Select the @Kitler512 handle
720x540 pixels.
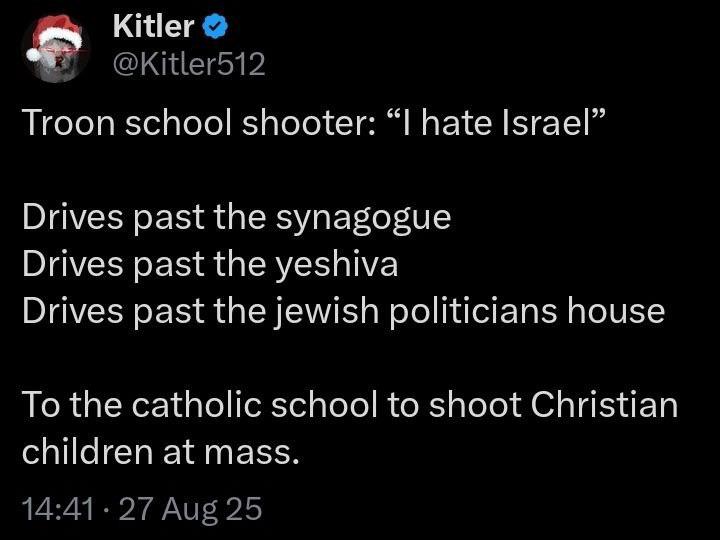click(x=189, y=64)
